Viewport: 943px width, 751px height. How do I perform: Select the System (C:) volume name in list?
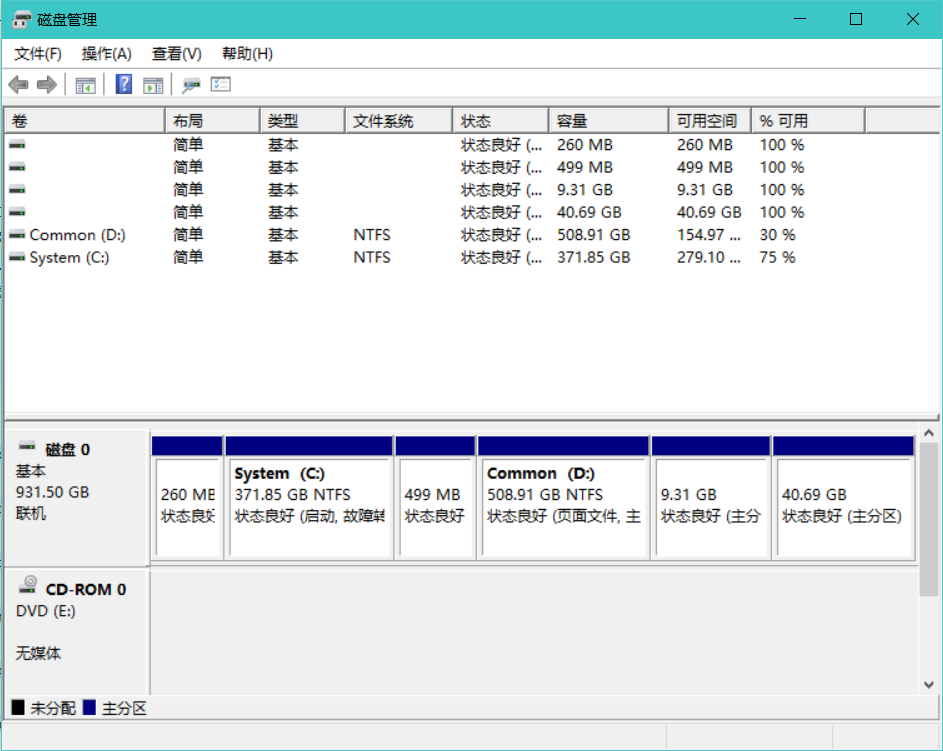[69, 257]
